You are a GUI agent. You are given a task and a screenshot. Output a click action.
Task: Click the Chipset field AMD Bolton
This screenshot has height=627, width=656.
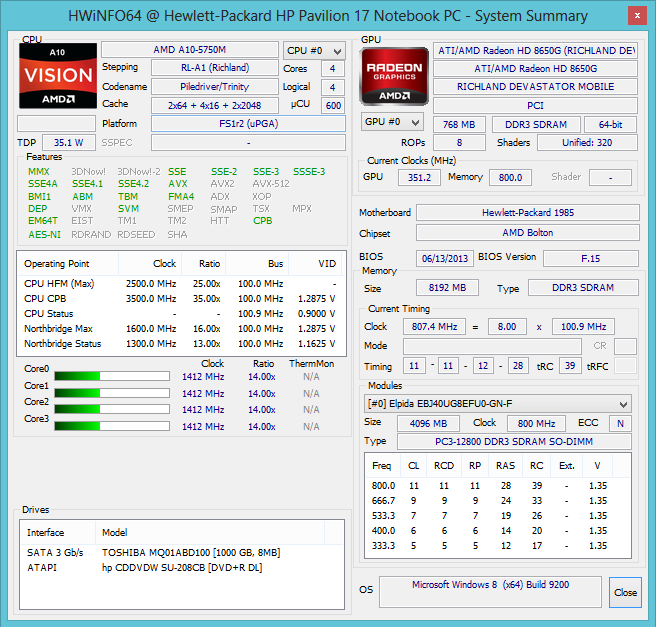pyautogui.click(x=528, y=233)
